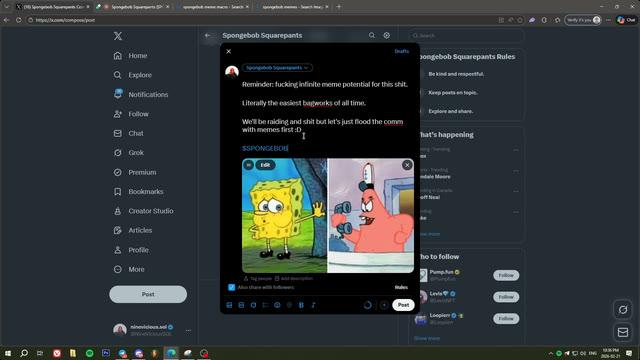Image resolution: width=640 pixels, height=360 pixels.
Task: Open Articles in the sidebar
Action: [x=133, y=230]
